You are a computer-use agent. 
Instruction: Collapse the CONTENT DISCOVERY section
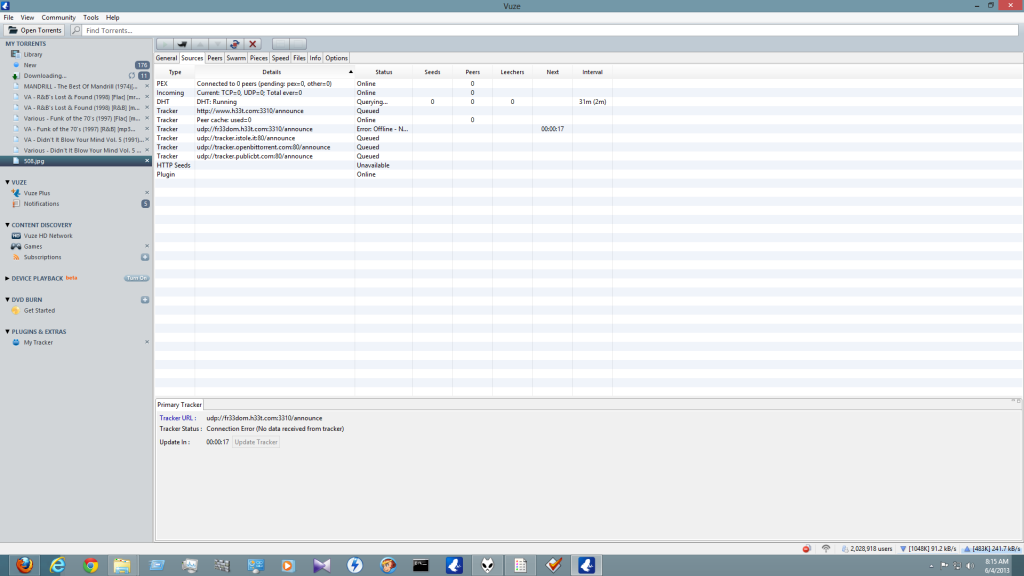pyautogui.click(x=7, y=225)
